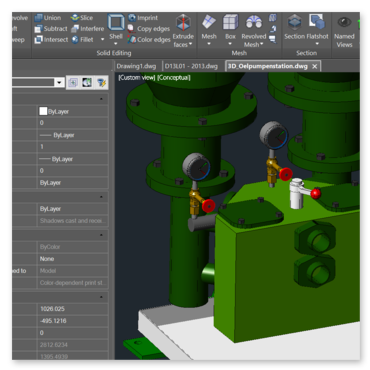370x370 pixels.
Task: Expand the Solid Editing panel title
Action: point(114,53)
